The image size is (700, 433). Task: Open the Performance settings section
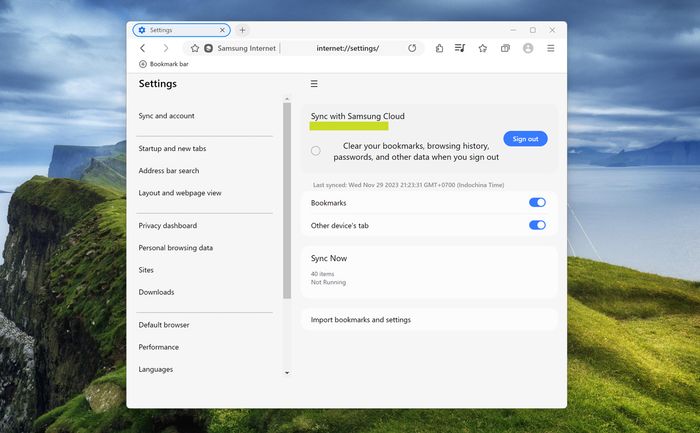click(x=158, y=347)
